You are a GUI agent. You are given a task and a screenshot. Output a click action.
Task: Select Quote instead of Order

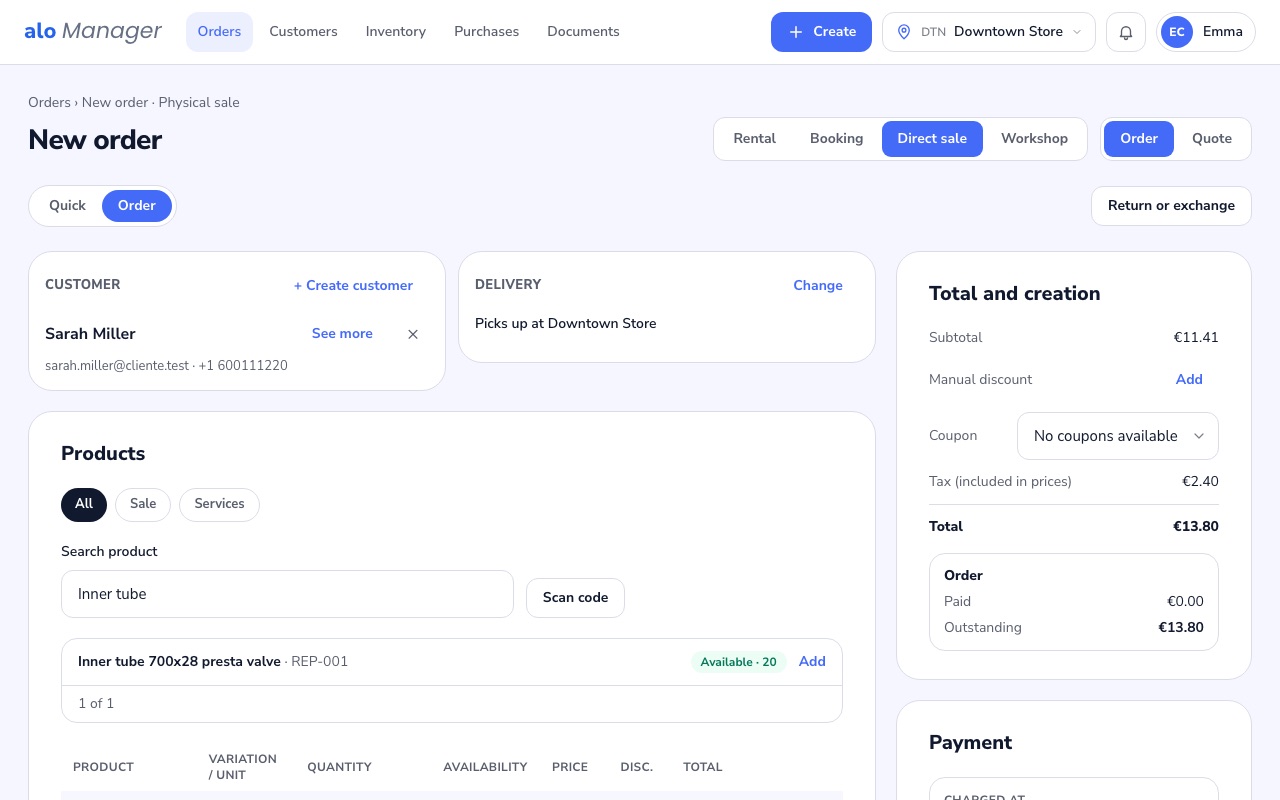click(x=1212, y=139)
